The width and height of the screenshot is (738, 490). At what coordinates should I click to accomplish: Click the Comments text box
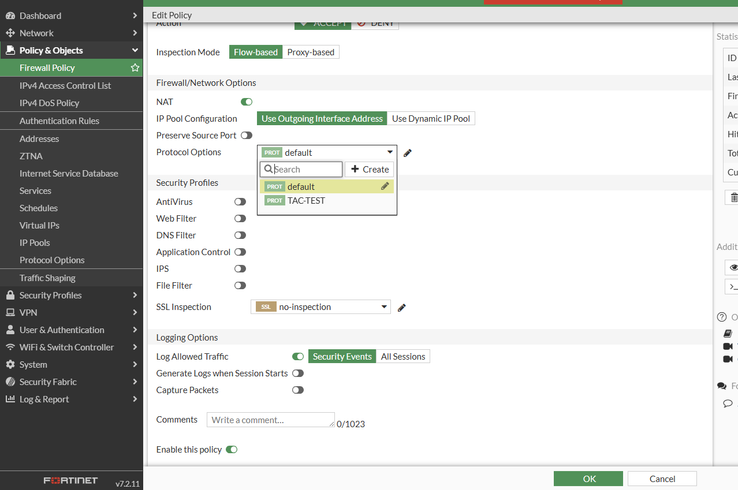[271, 420]
